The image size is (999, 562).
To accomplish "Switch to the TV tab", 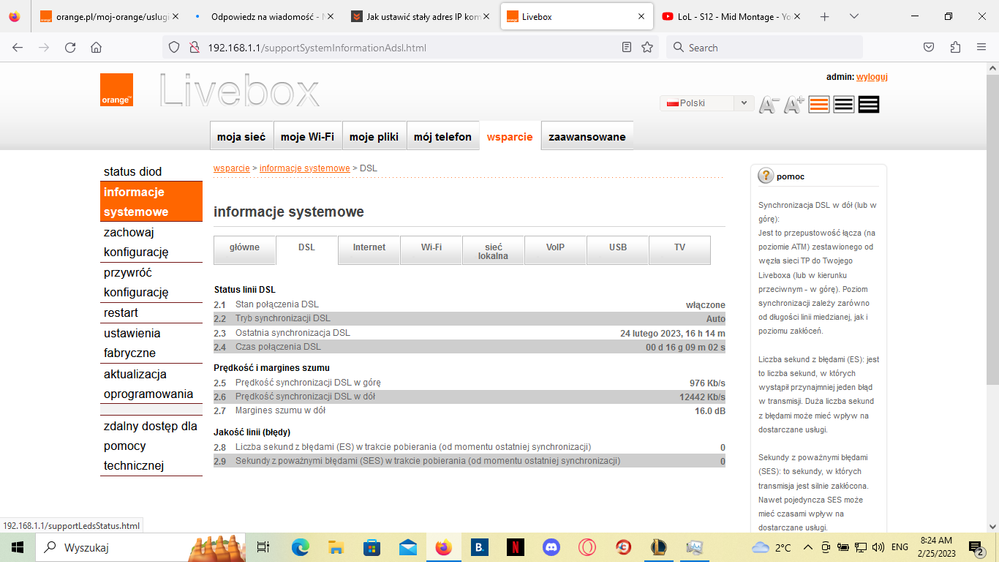I will 680,250.
